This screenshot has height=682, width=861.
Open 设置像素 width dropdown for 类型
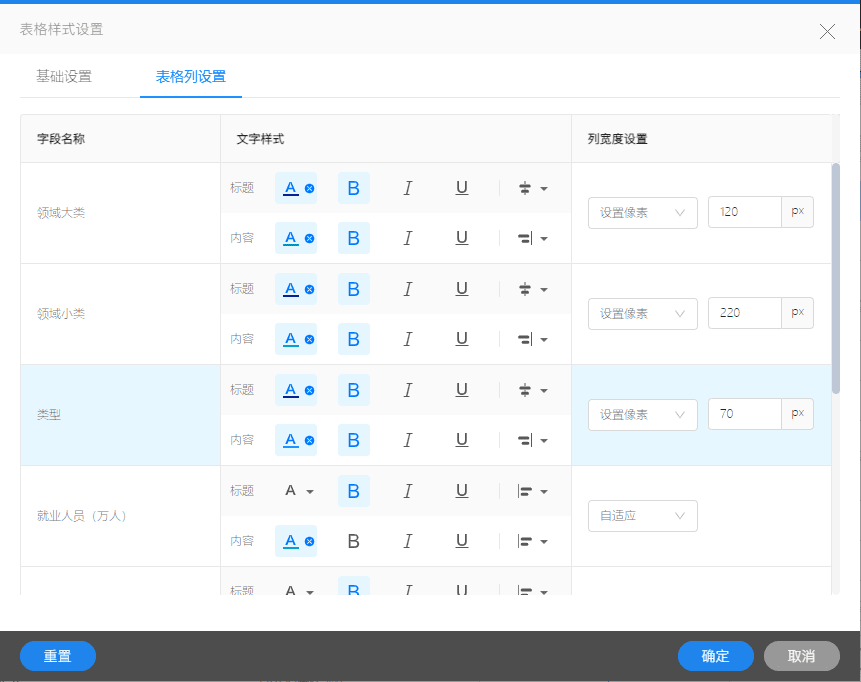click(642, 415)
